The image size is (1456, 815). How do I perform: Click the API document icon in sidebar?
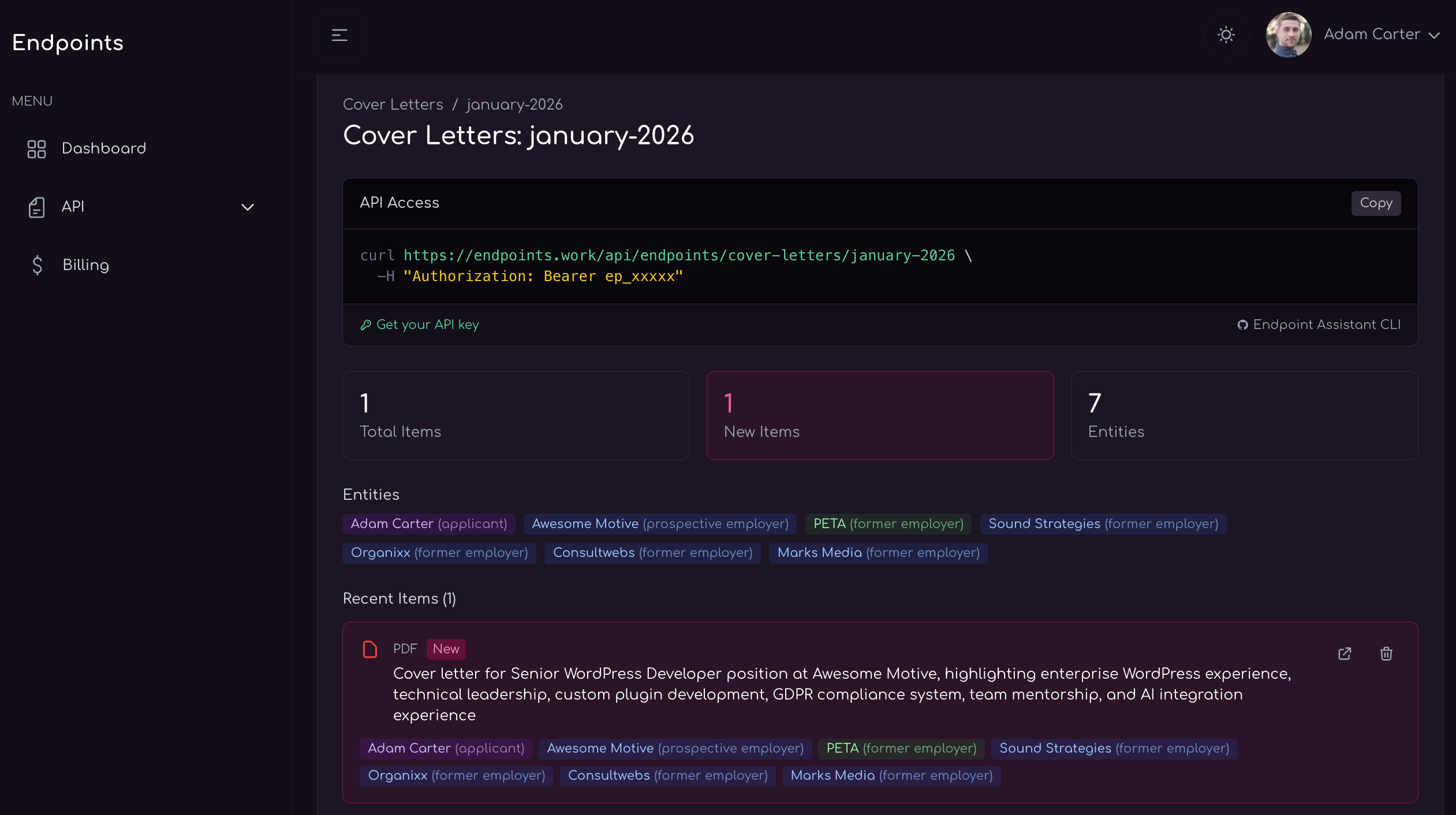(36, 207)
